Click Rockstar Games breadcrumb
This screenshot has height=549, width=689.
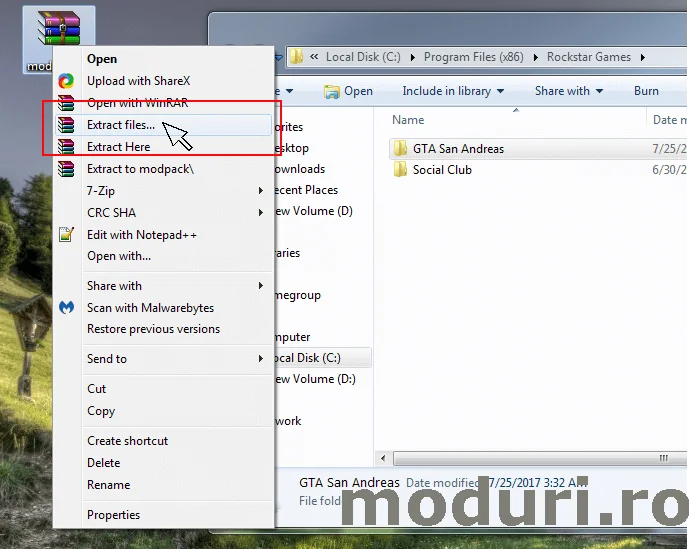click(588, 57)
